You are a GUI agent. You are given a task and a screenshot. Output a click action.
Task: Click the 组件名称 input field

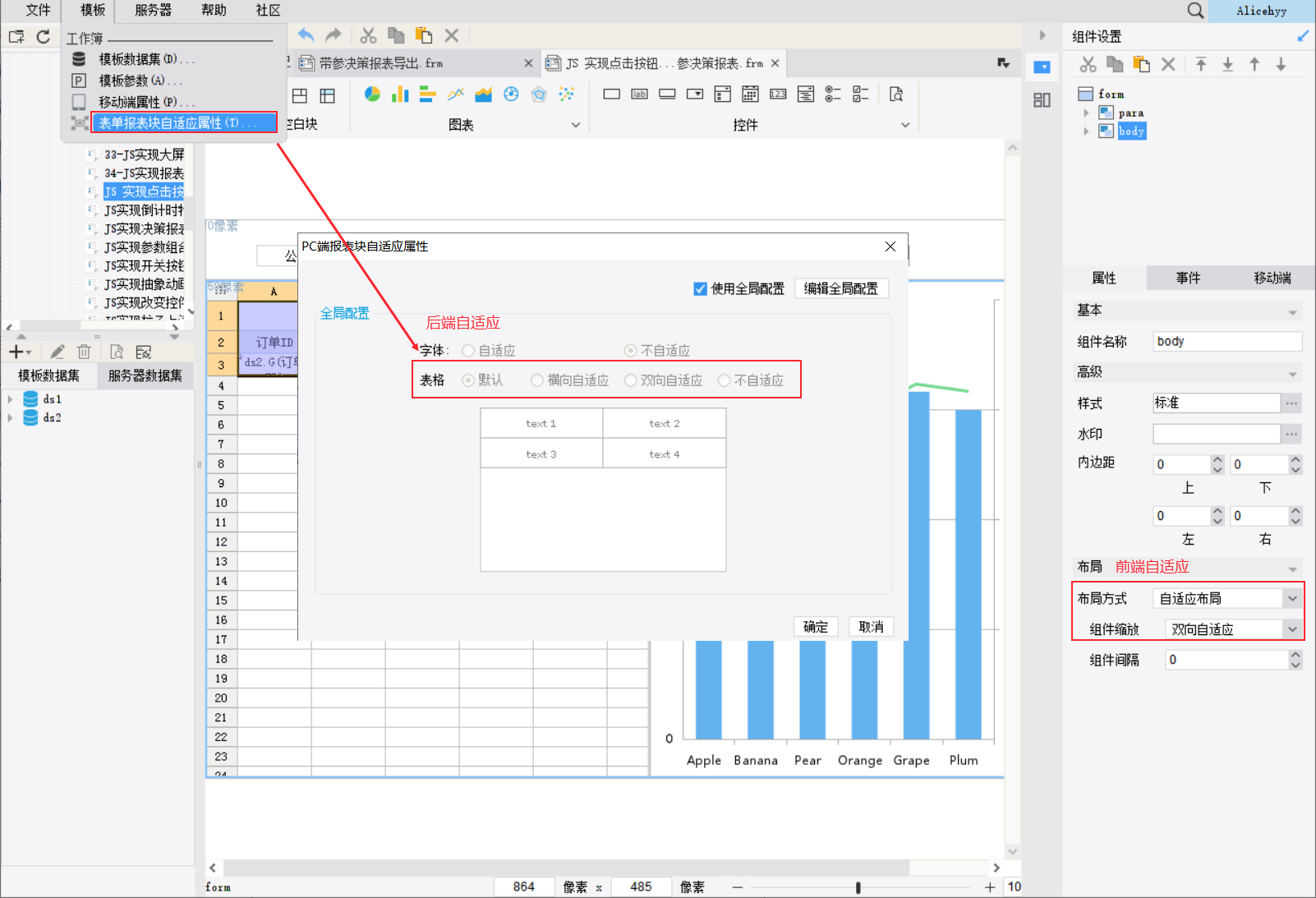pyautogui.click(x=1227, y=341)
